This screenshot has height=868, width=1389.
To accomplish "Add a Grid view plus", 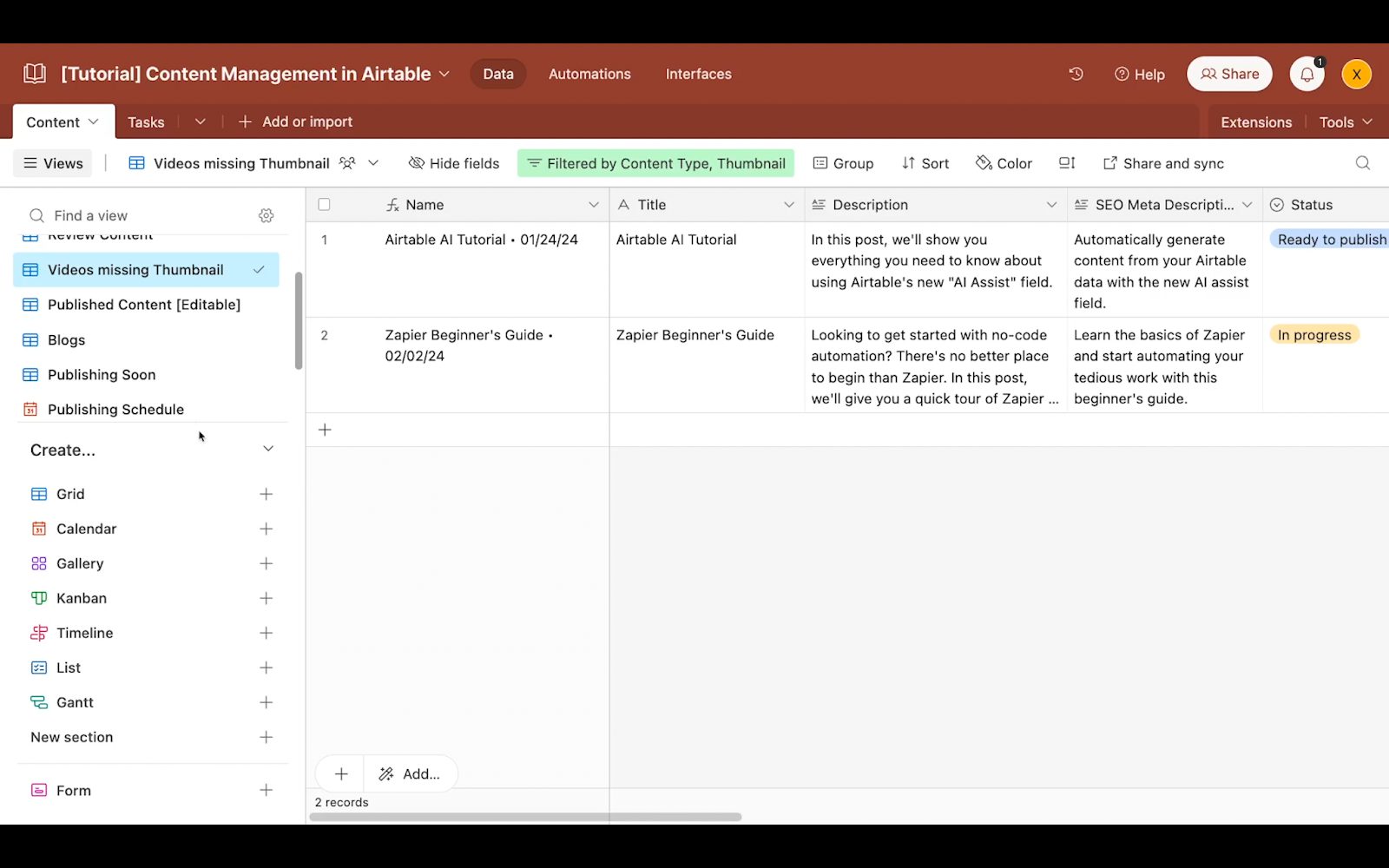I will coord(266,494).
